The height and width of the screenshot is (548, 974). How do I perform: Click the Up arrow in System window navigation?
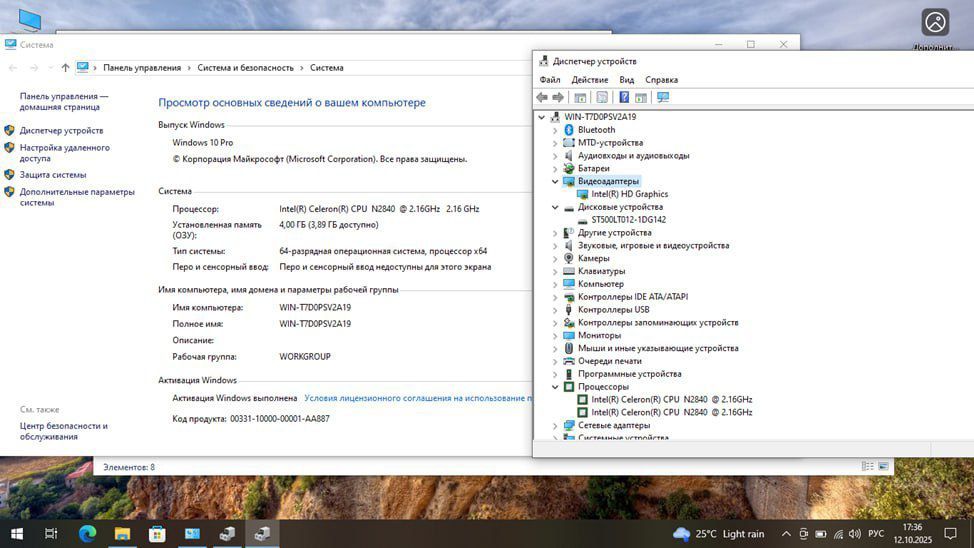pos(65,68)
